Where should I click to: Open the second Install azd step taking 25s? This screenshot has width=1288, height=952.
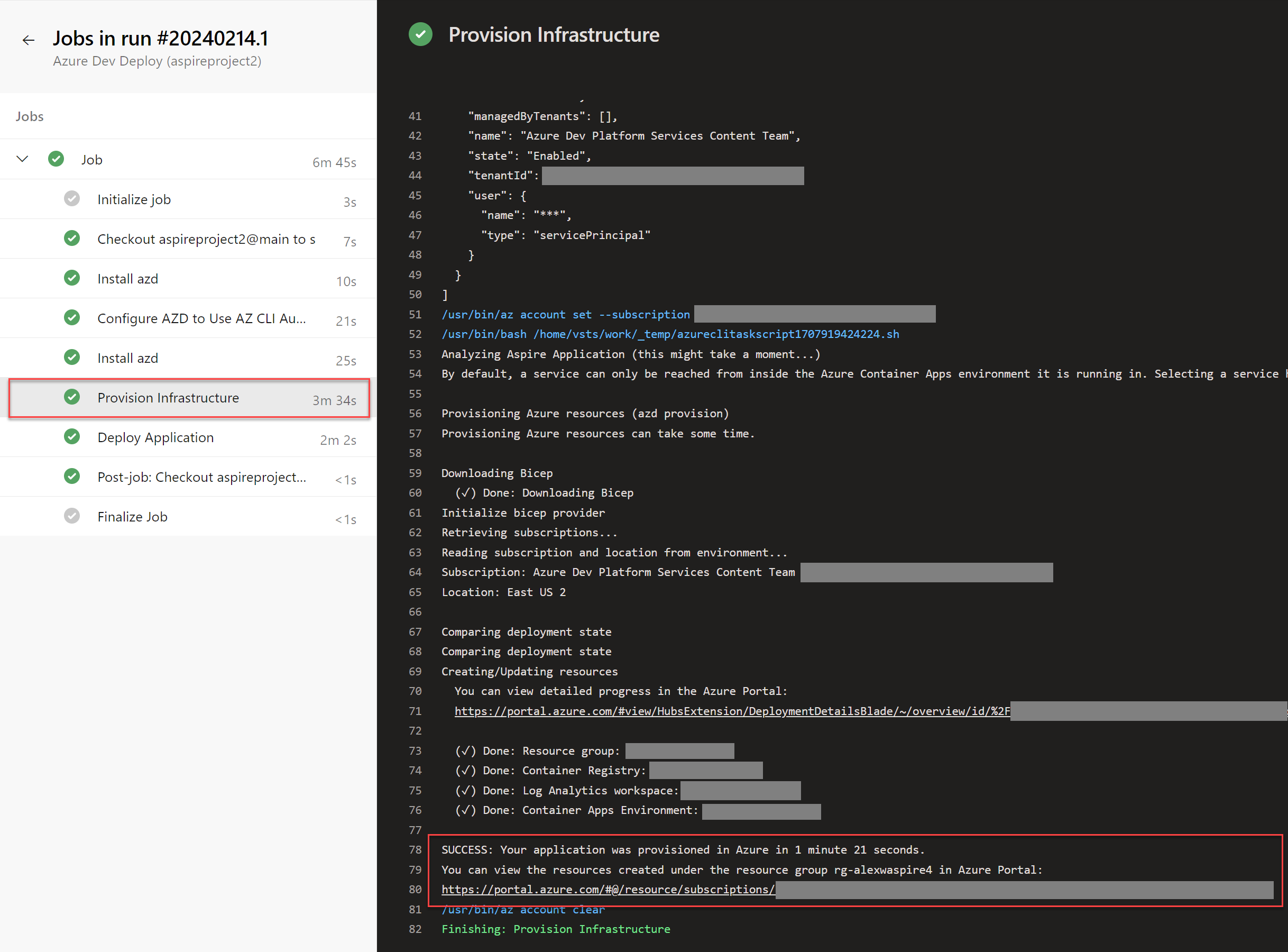click(x=188, y=358)
